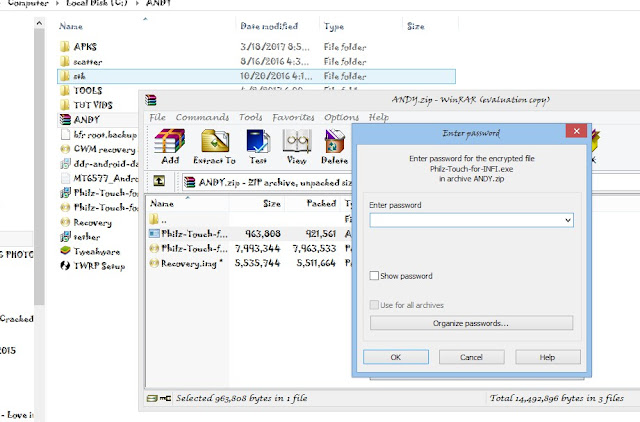Open the Favorites menu in WinRAR
The width and height of the screenshot is (640, 422).
click(293, 117)
